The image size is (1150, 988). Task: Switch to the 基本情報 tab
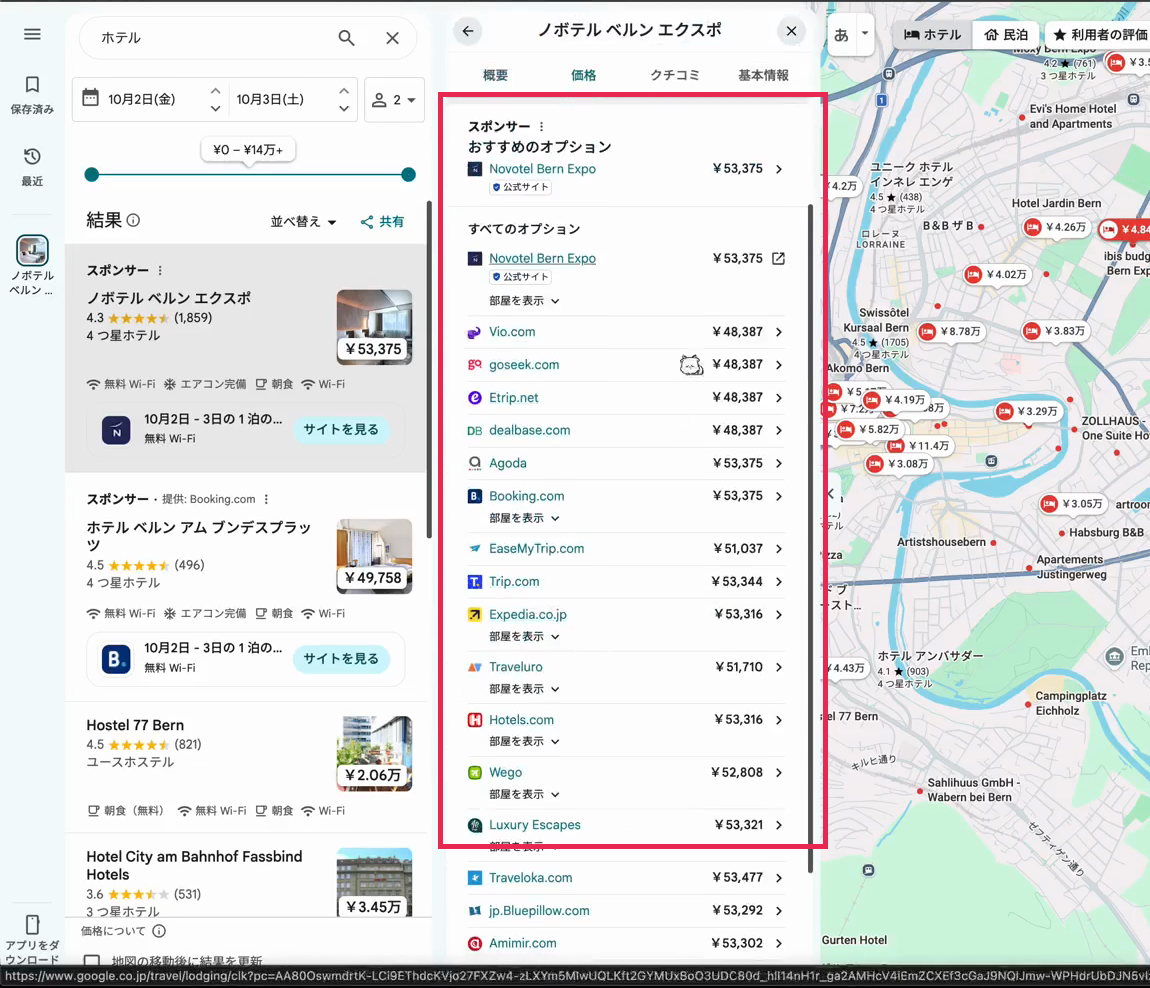(763, 75)
